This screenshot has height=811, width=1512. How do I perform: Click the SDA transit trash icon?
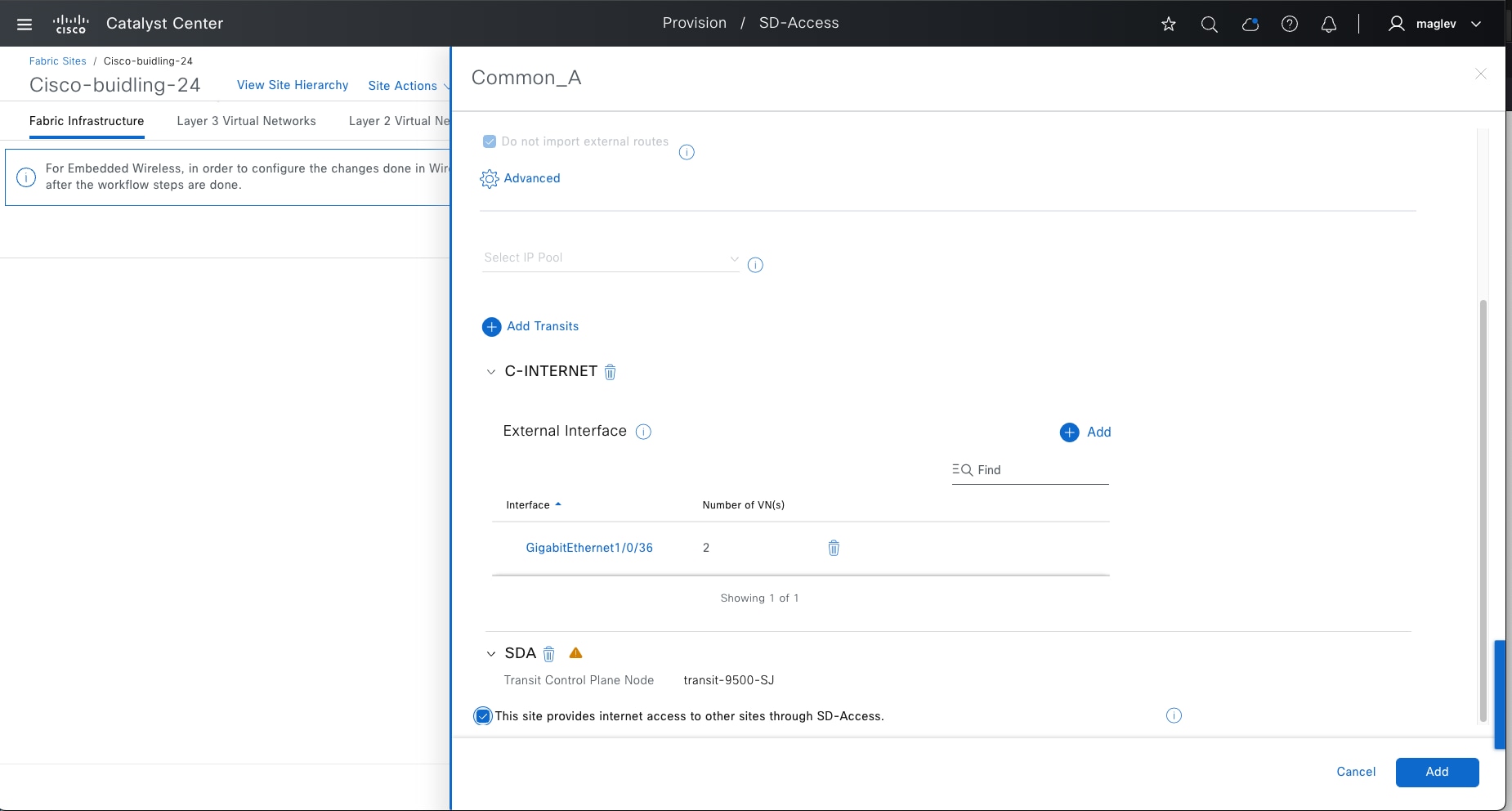(x=549, y=654)
